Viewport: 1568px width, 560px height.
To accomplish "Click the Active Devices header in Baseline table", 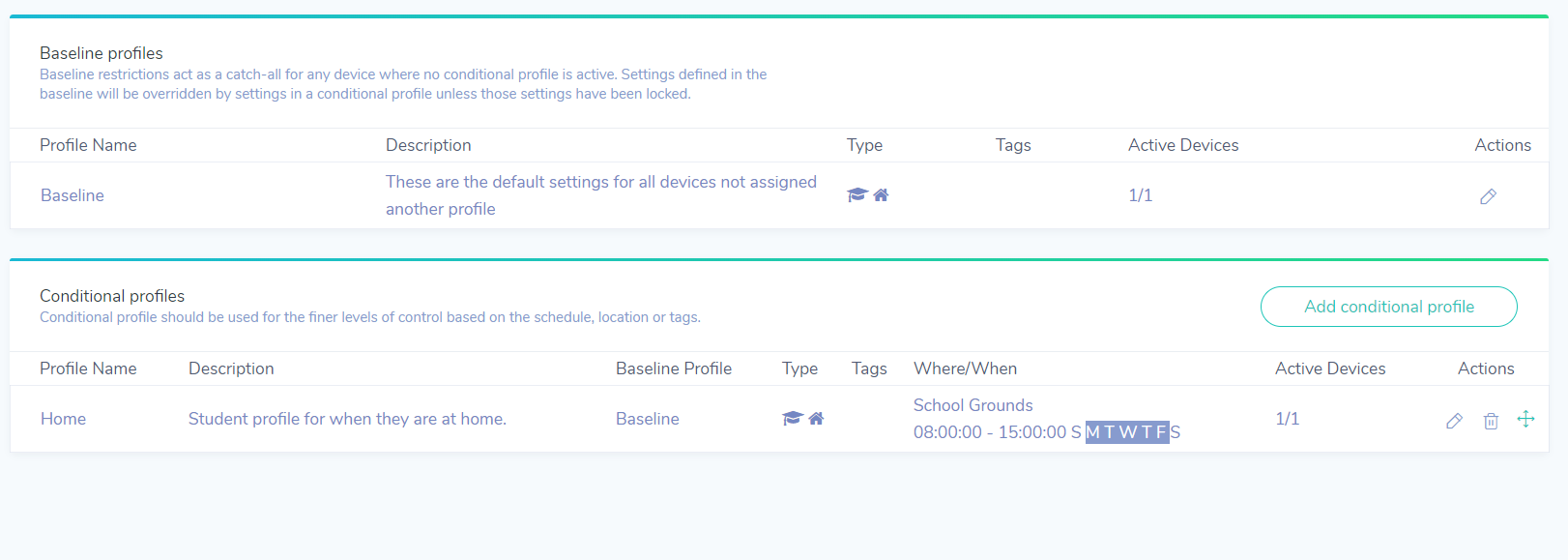I will pyautogui.click(x=1183, y=145).
